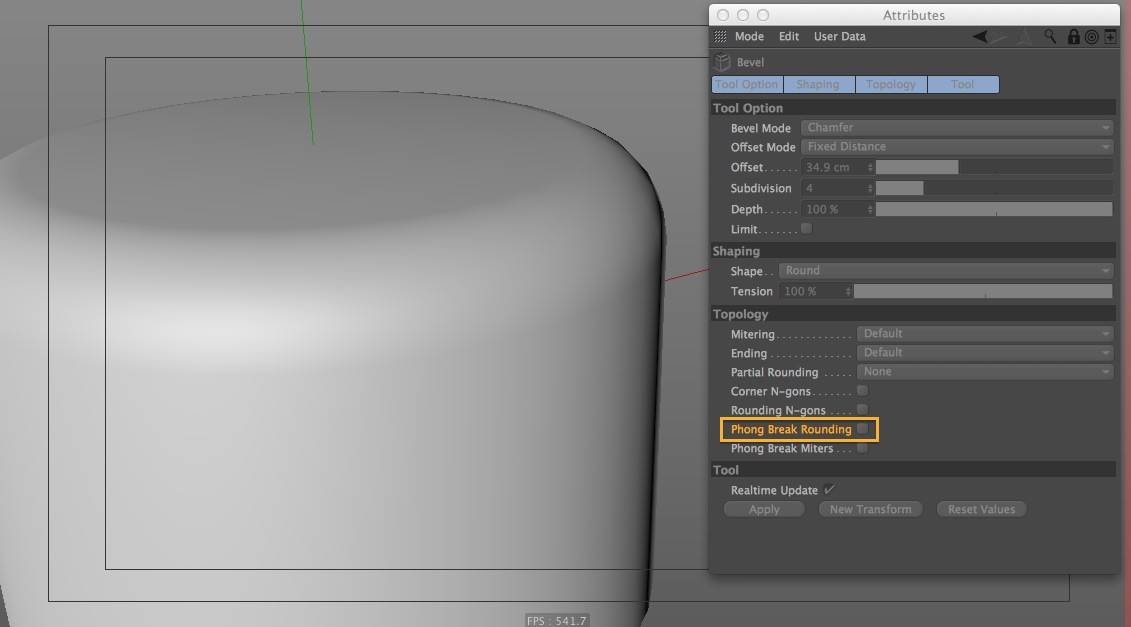Click the Depth field stepper arrows
Viewport: 1131px width, 627px height.
(x=870, y=209)
